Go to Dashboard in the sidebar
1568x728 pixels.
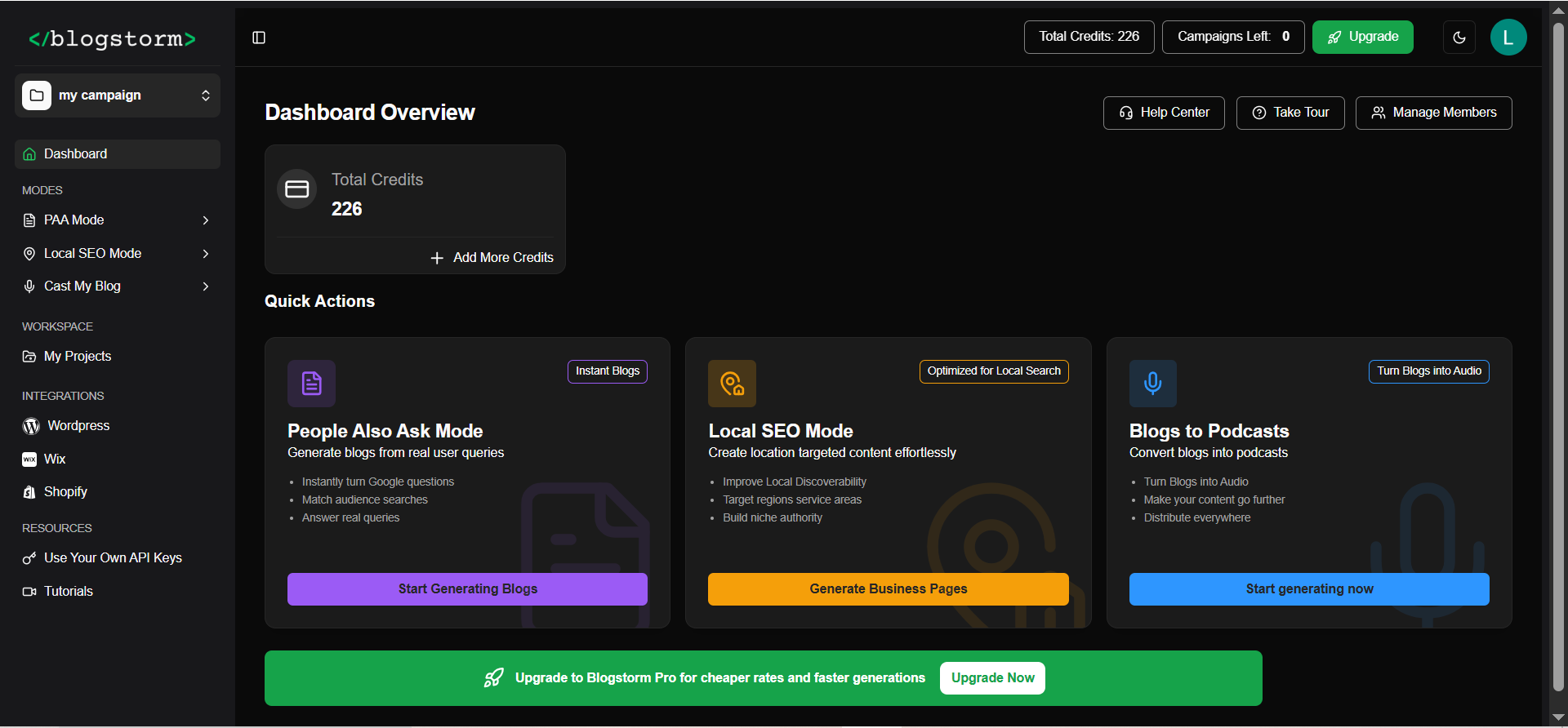pos(118,154)
